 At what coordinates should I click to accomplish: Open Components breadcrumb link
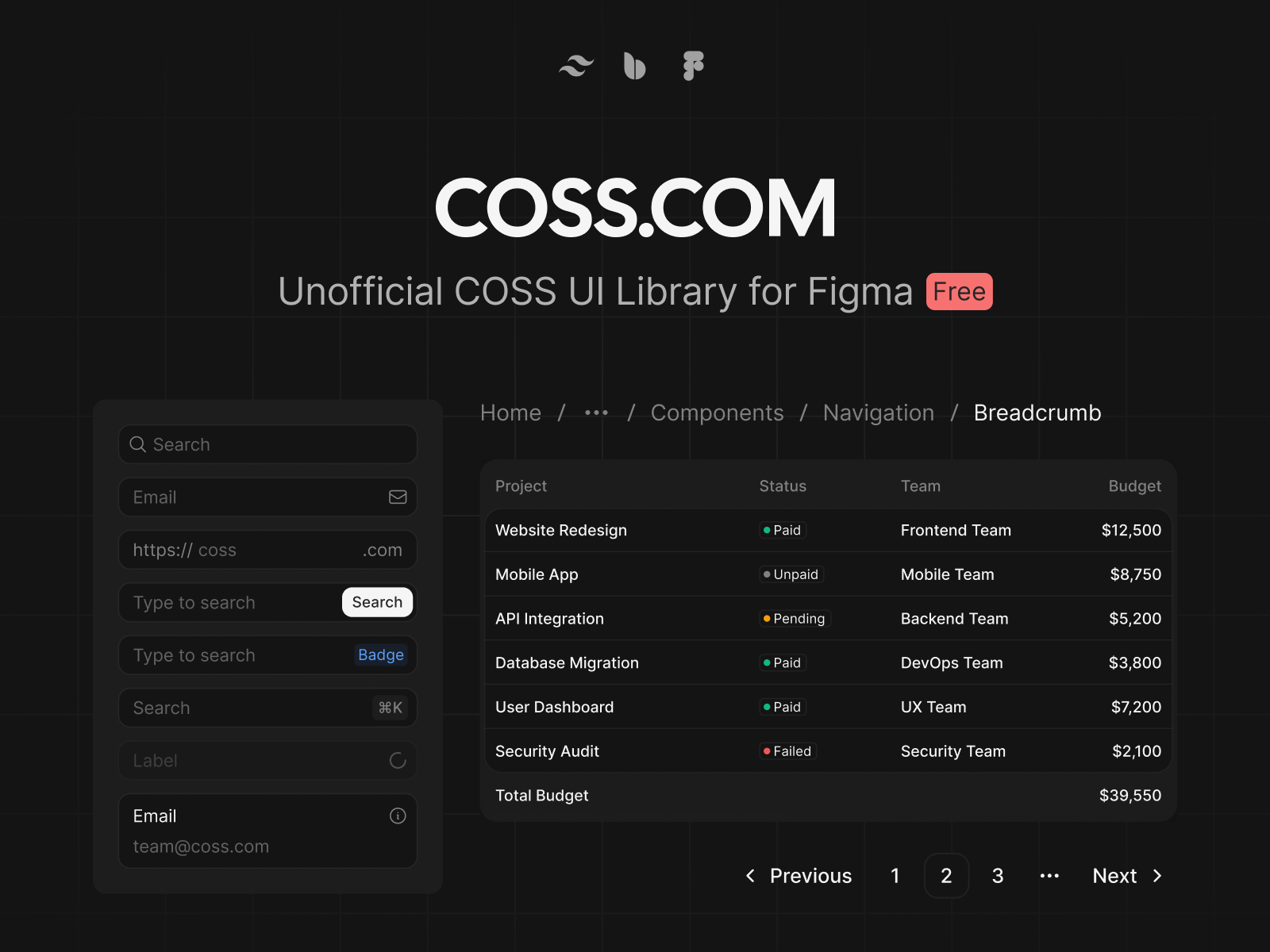click(717, 413)
